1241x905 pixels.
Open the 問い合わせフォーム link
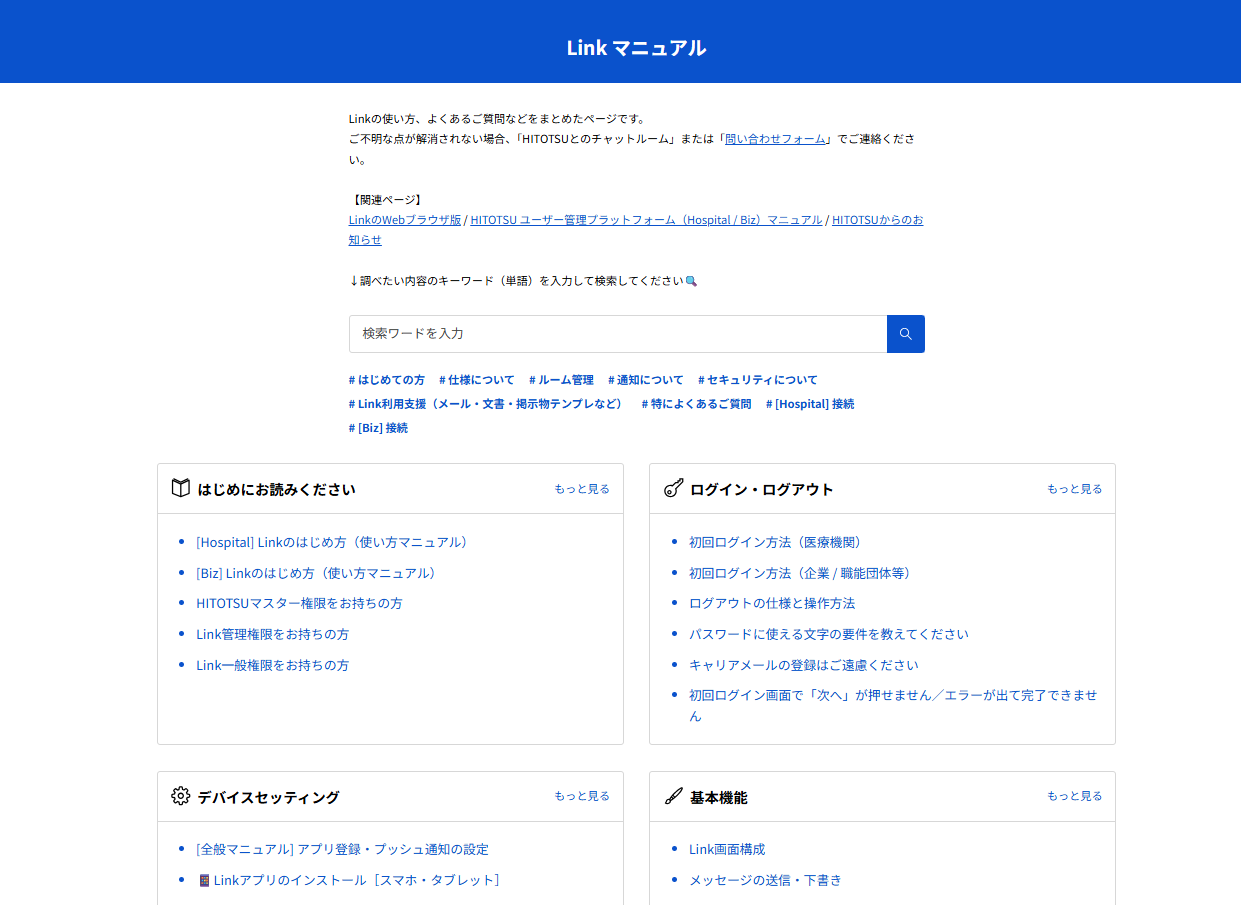point(774,139)
